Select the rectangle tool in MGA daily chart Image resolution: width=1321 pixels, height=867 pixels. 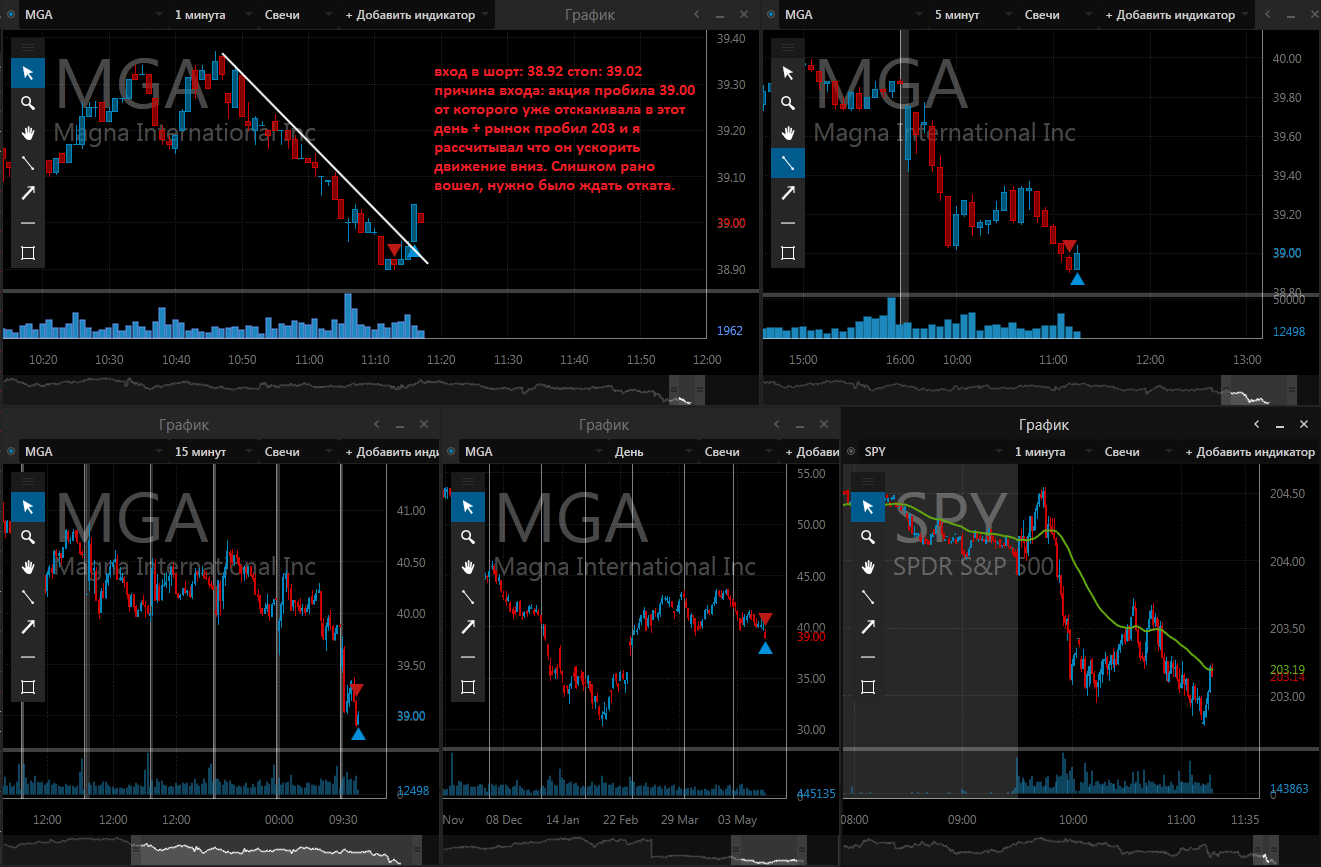pos(468,687)
